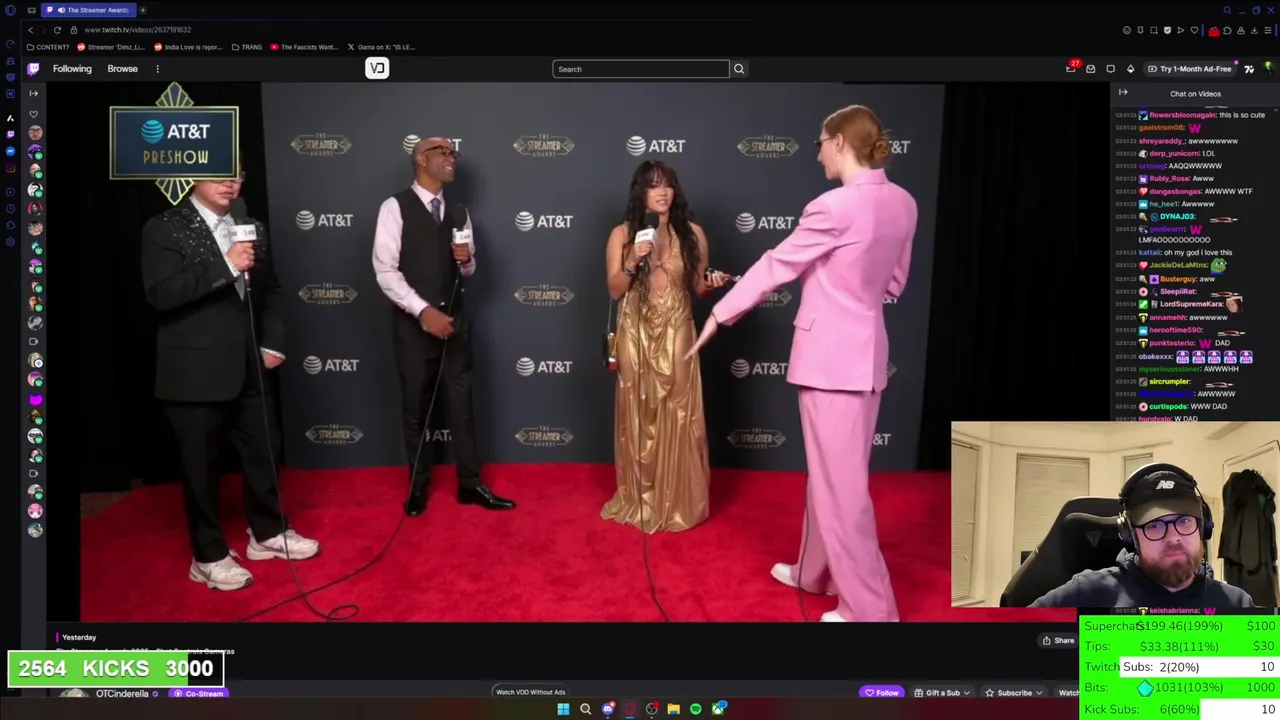The width and height of the screenshot is (1280, 720).
Task: Open Subscribe dropdown arrow
Action: click(1040, 693)
